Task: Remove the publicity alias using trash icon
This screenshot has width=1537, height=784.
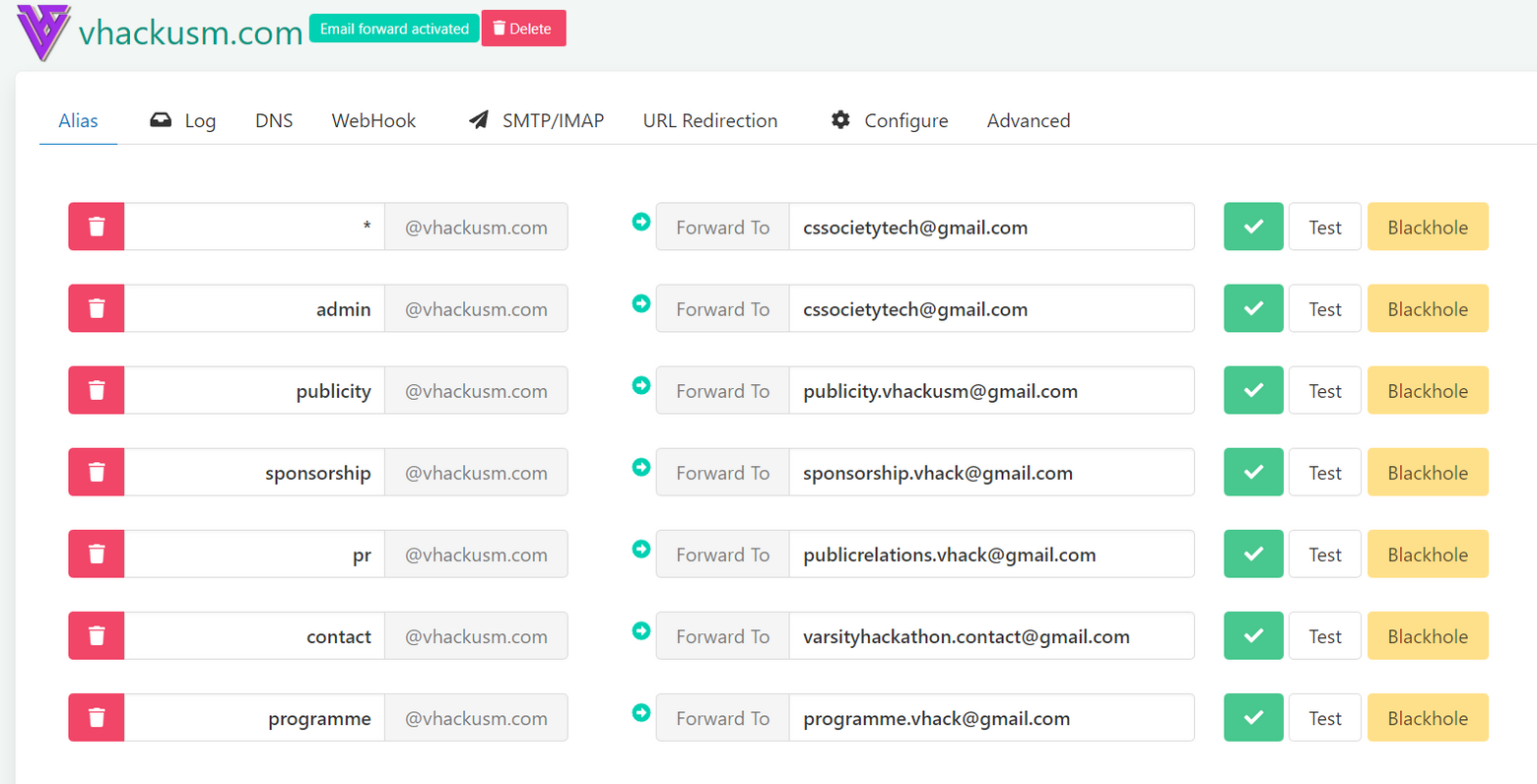Action: click(x=97, y=391)
